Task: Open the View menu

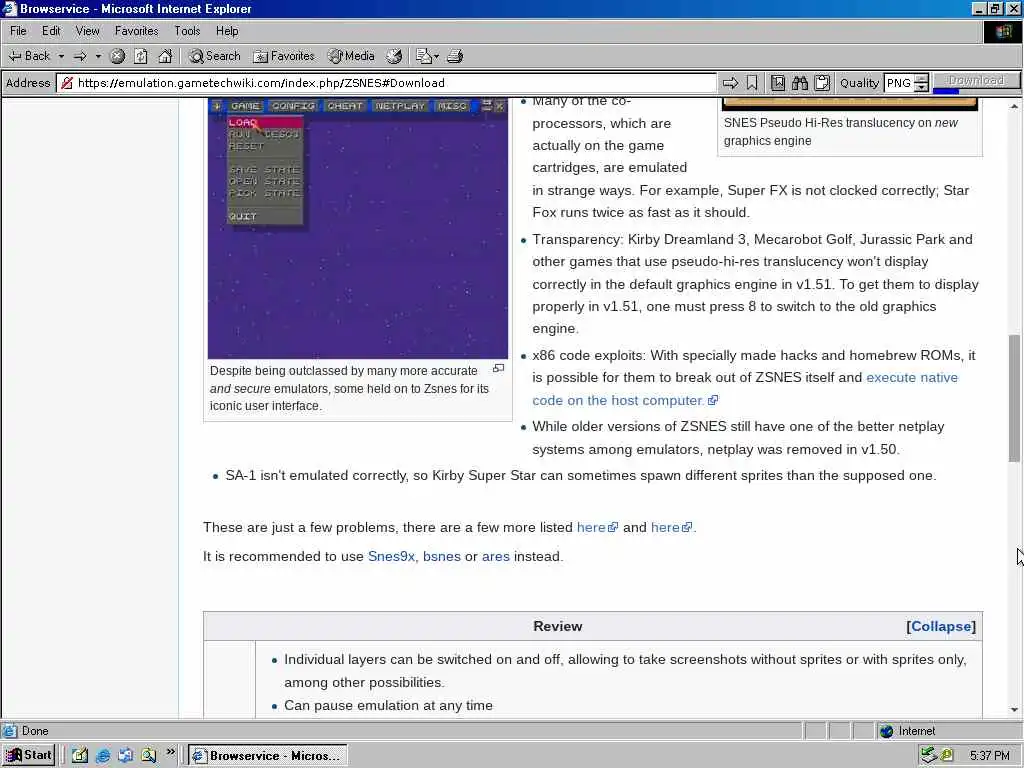Action: click(x=88, y=31)
